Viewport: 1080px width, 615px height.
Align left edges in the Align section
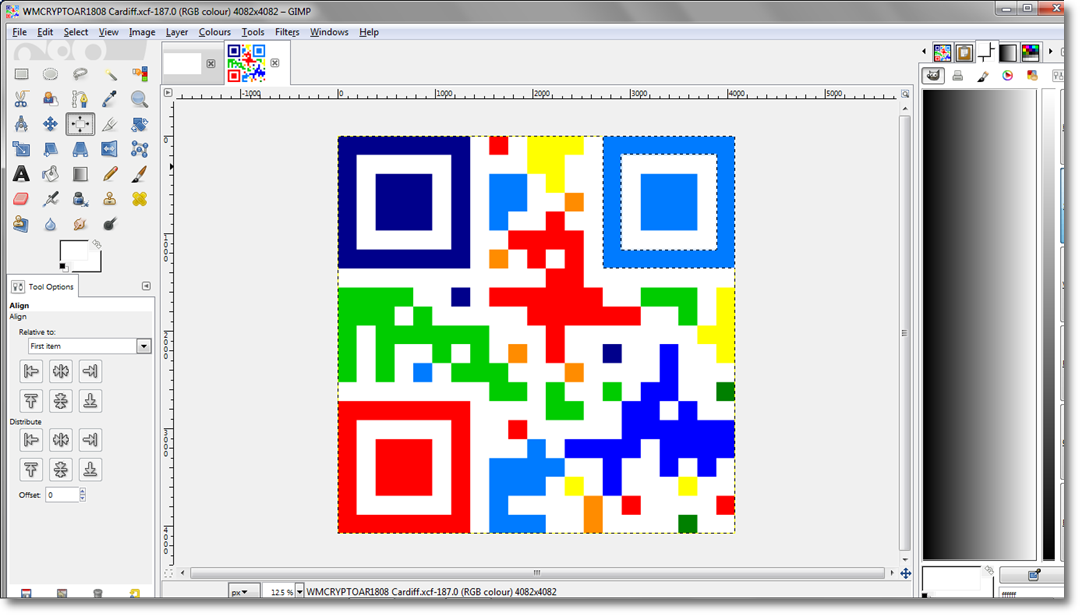tap(31, 371)
